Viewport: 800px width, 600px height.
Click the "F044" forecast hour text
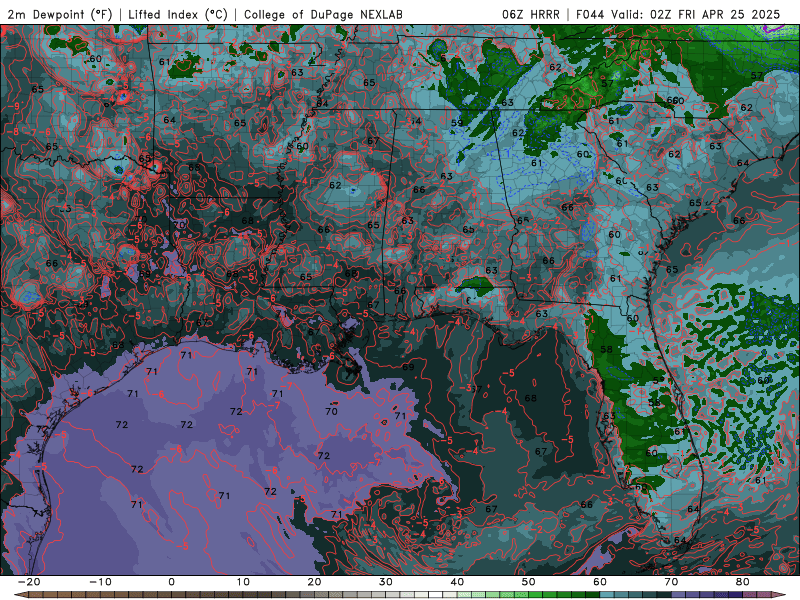(591, 14)
